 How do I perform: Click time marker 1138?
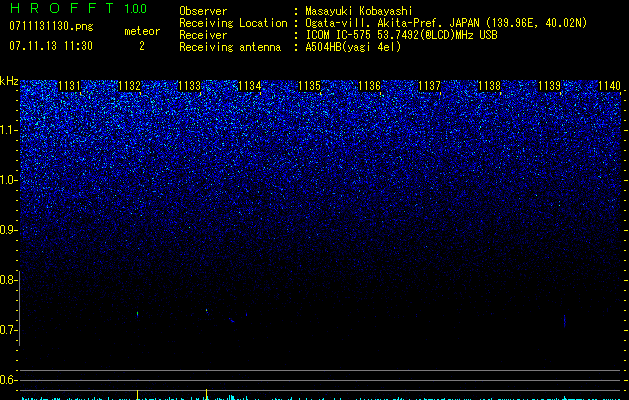[489, 86]
